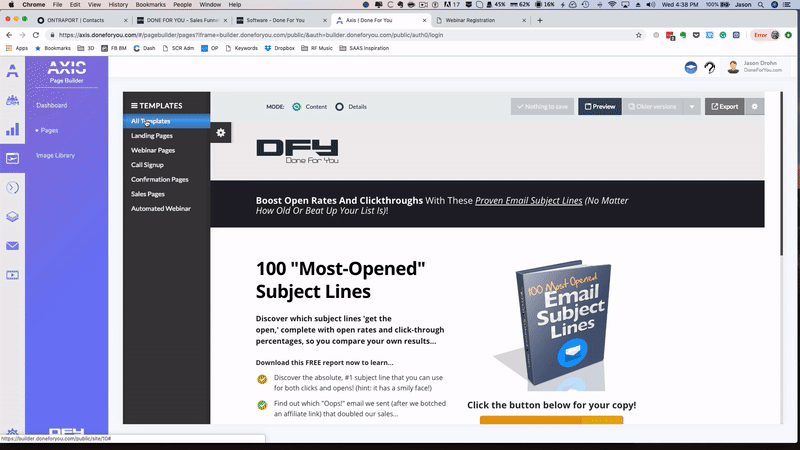
Task: Click the Jason Drohn profile avatar
Action: (x=733, y=67)
